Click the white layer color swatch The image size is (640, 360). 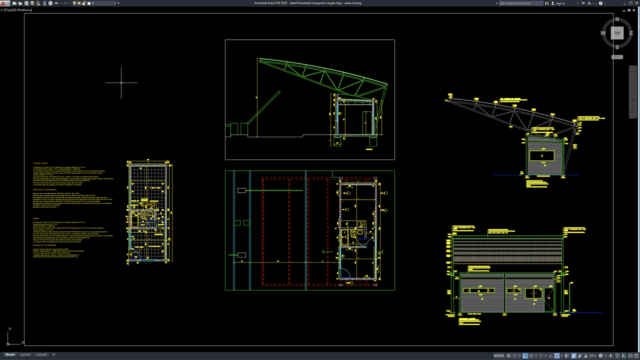89,3
